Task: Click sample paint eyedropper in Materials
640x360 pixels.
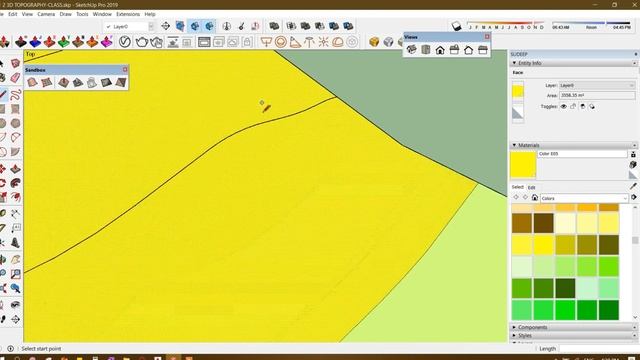Action: point(633,186)
